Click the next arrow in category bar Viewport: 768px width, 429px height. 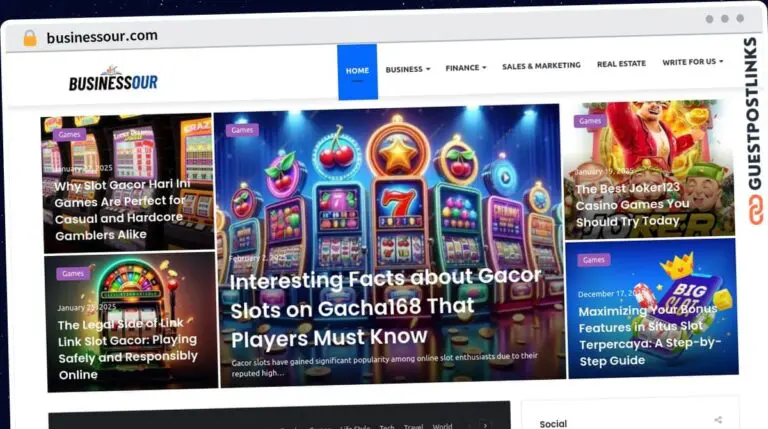(485, 425)
